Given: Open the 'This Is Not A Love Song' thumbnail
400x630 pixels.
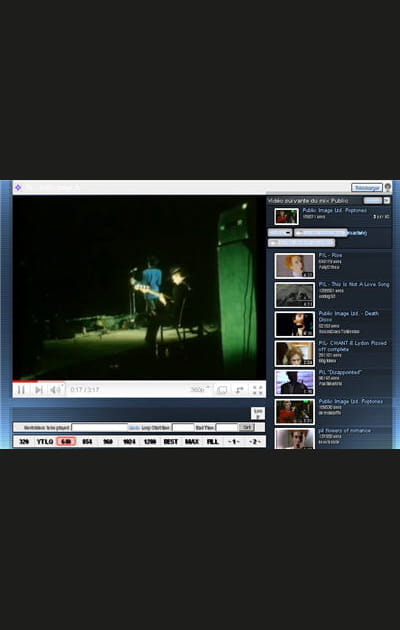Looking at the screenshot, I should coord(294,295).
